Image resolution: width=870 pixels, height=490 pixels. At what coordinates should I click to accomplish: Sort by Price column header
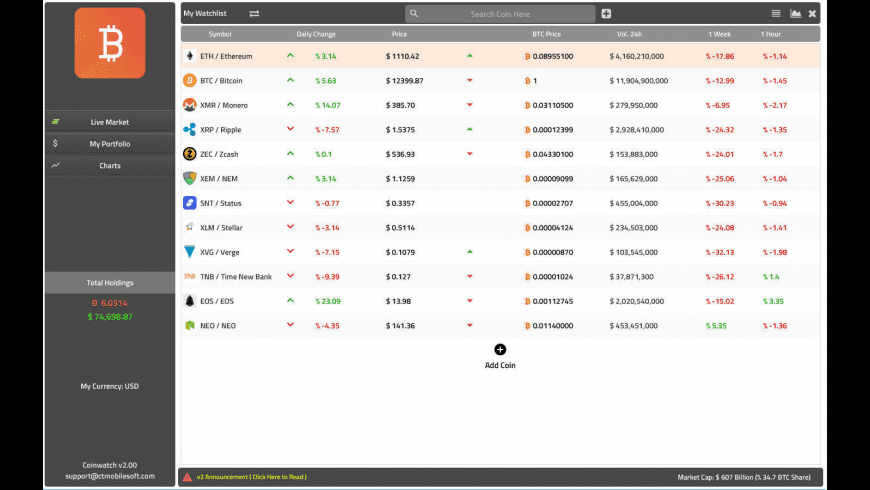[399, 34]
